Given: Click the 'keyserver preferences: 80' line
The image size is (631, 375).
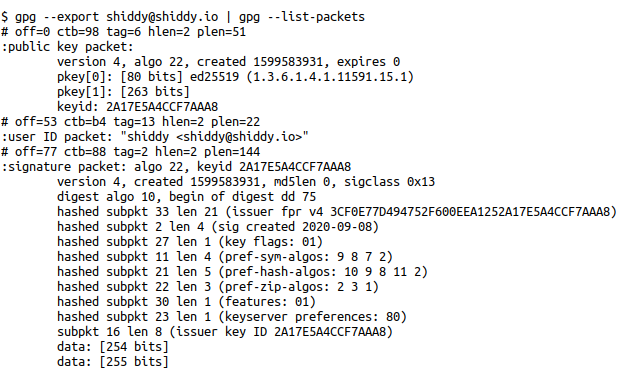Looking at the screenshot, I should point(232,317).
